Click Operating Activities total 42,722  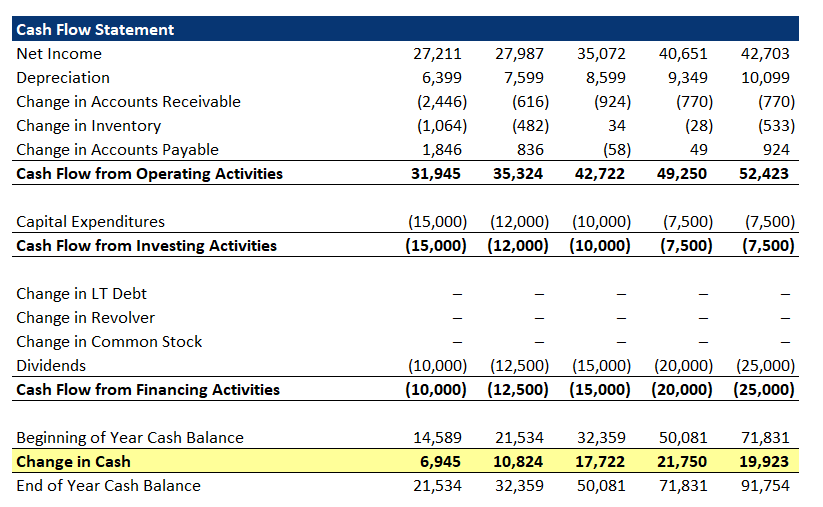point(599,174)
